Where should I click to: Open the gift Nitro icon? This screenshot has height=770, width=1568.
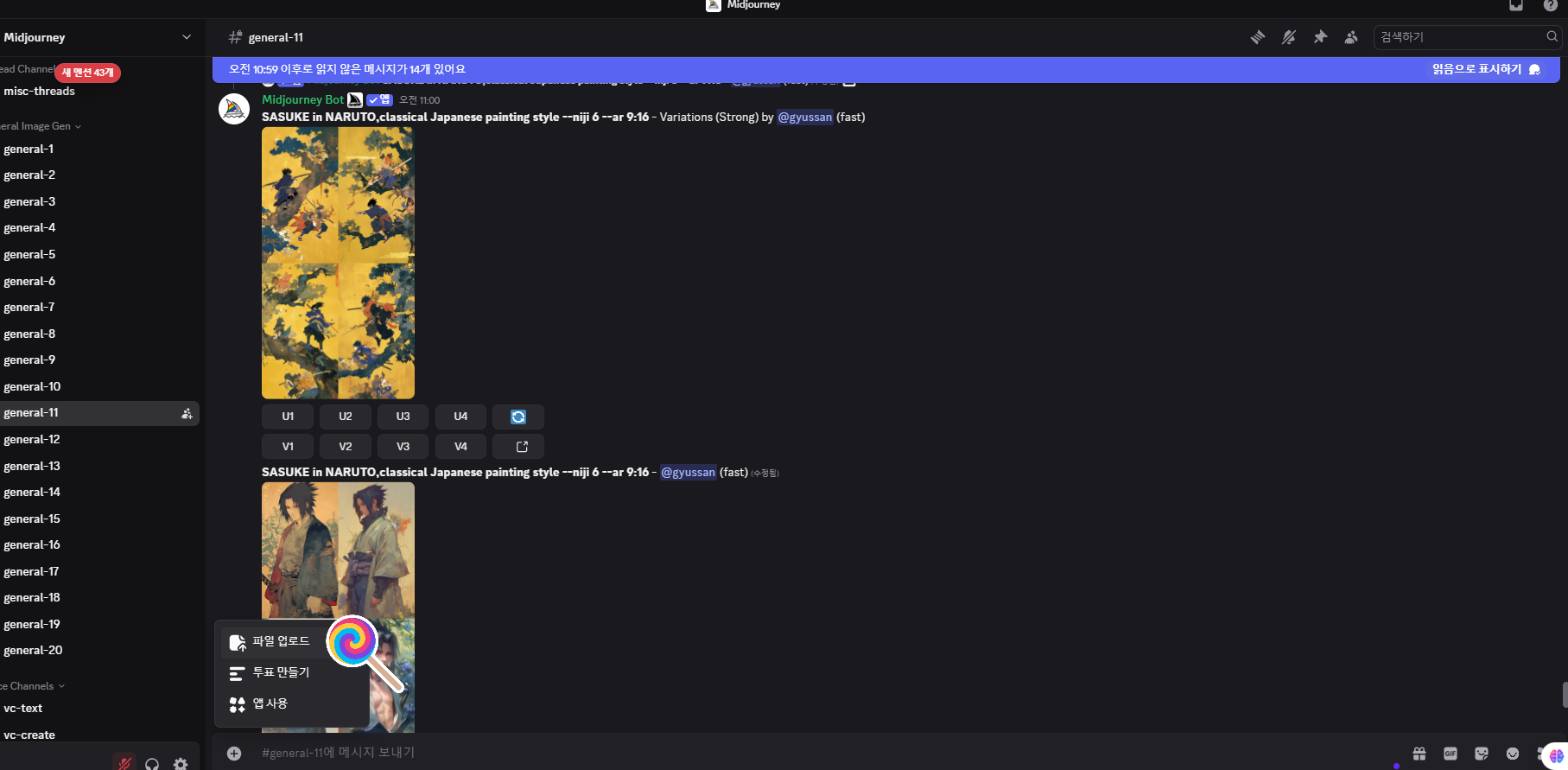point(1419,754)
